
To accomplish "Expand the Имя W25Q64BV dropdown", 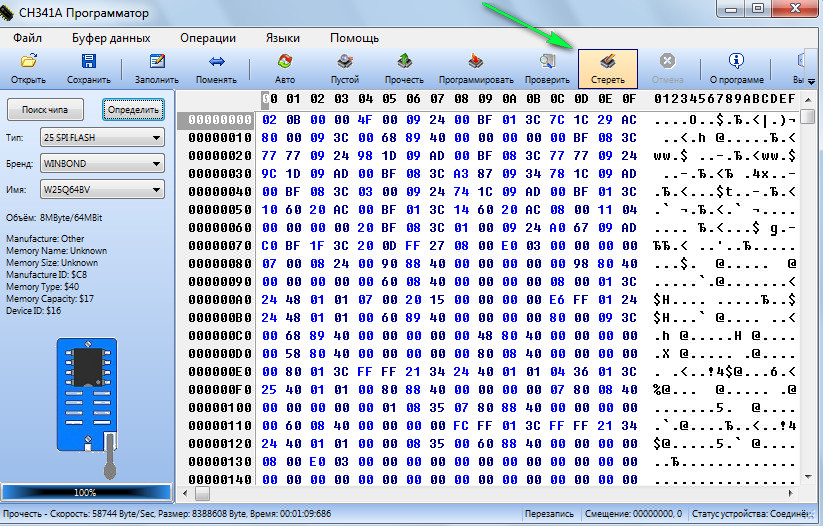I will tap(102, 190).
